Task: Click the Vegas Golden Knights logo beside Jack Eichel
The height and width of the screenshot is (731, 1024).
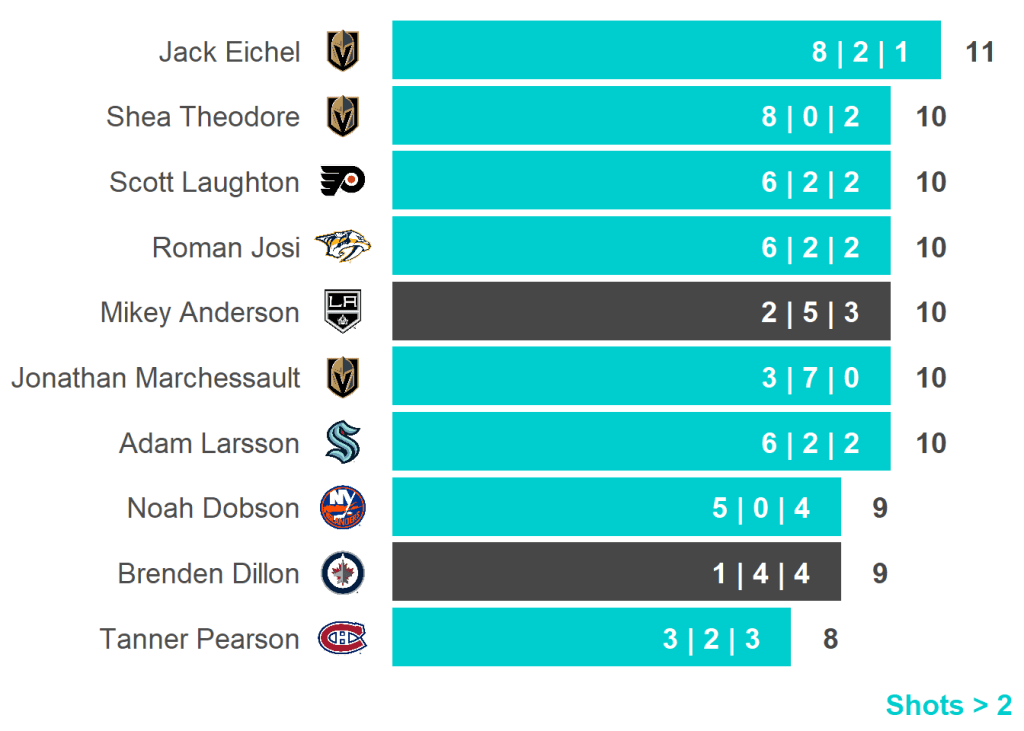Action: pyautogui.click(x=343, y=51)
